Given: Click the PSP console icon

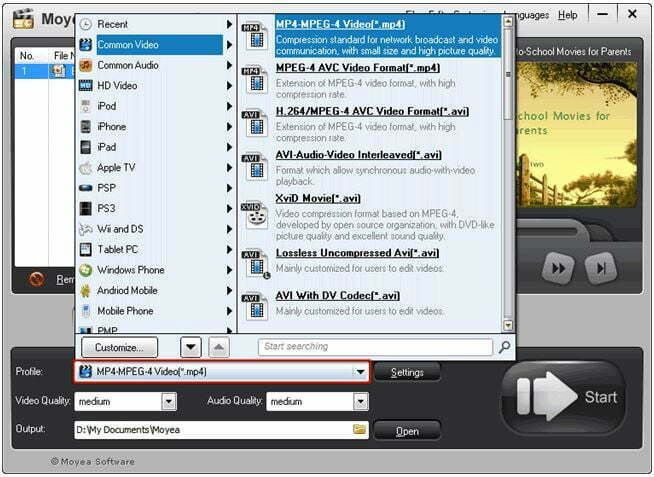Looking at the screenshot, I should pyautogui.click(x=86, y=188).
